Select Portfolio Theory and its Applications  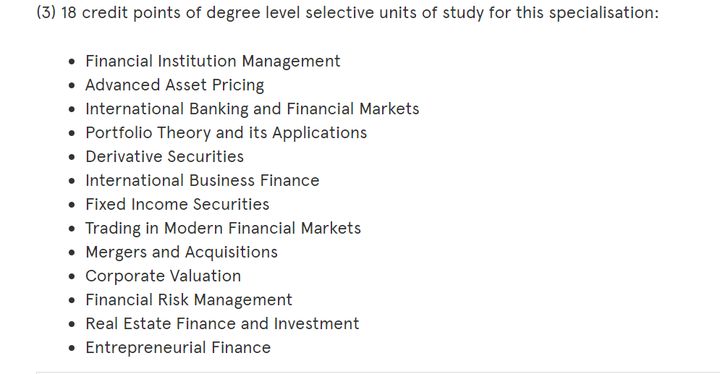click(x=226, y=133)
